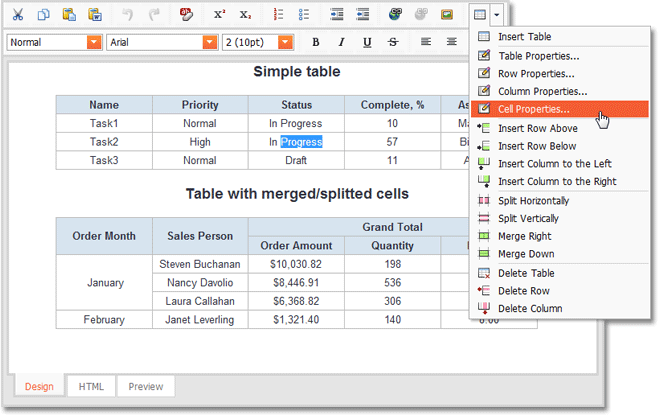
Task: Click the Insert Image icon
Action: click(x=449, y=15)
